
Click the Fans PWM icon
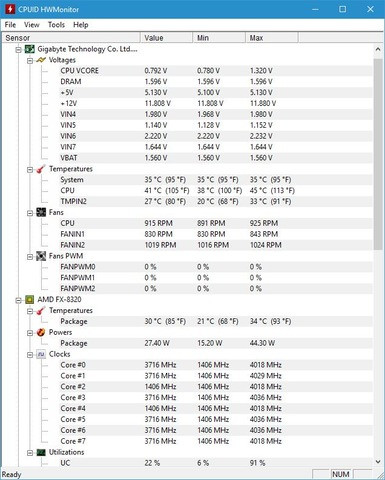coord(41,256)
